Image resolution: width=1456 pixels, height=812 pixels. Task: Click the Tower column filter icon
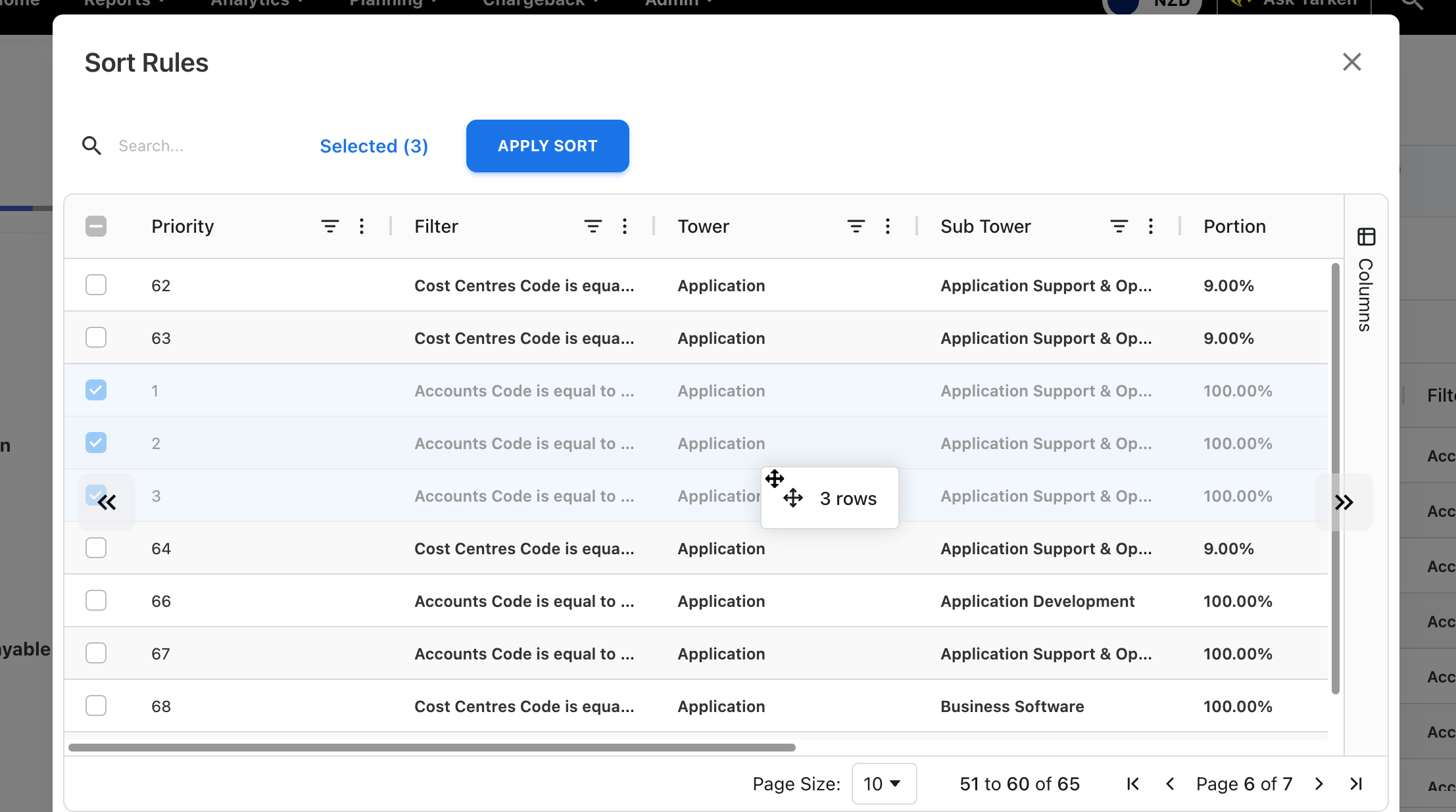tap(856, 226)
